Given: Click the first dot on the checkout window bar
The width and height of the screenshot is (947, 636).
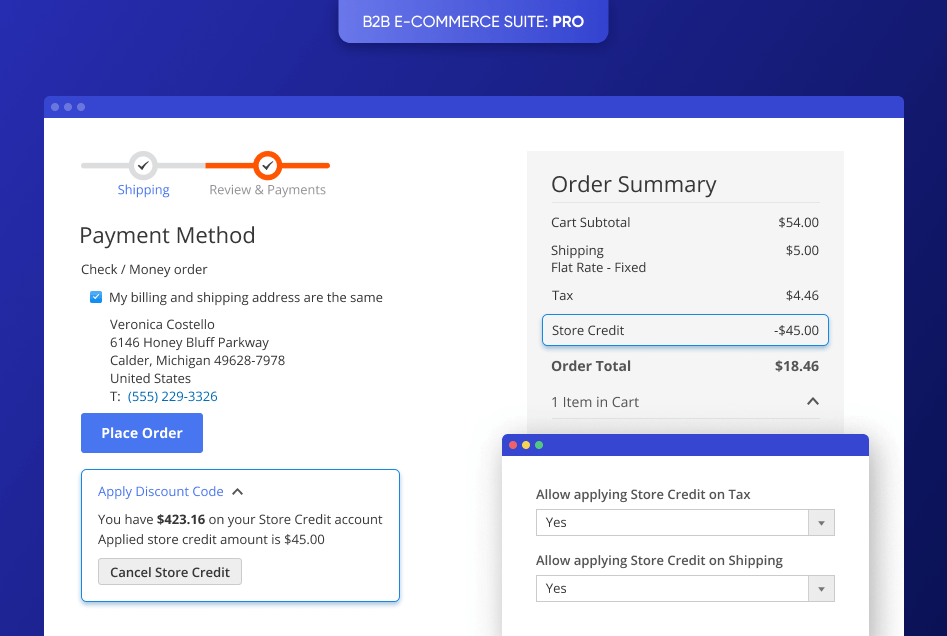Looking at the screenshot, I should 55,106.
